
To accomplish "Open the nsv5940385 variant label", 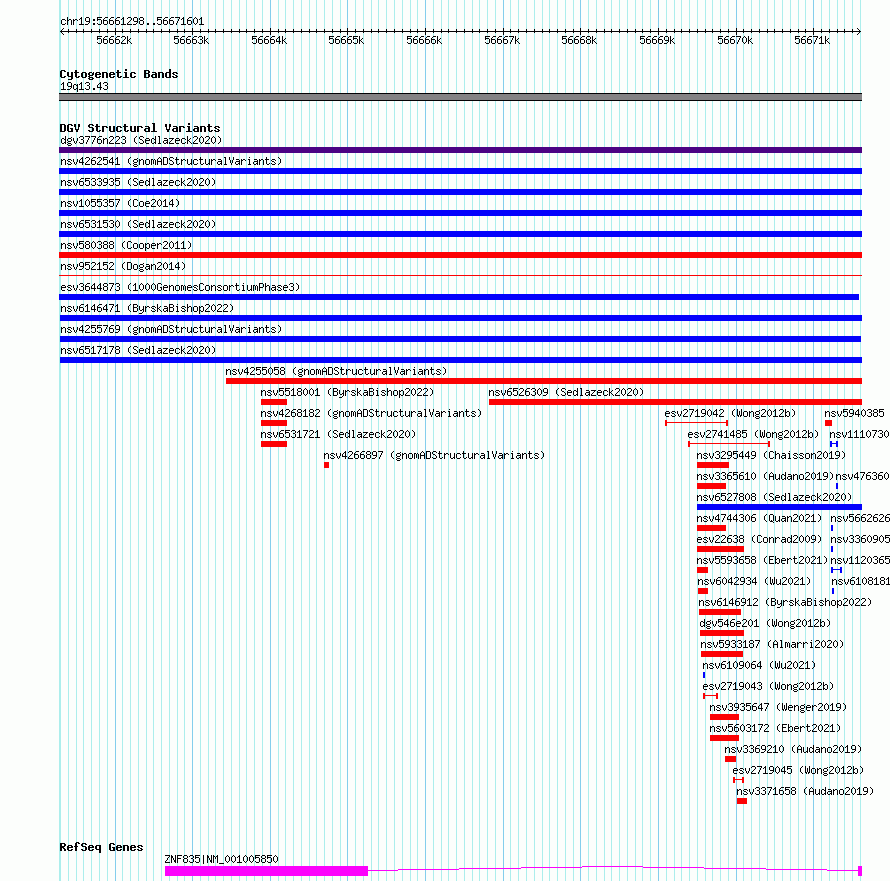I will pyautogui.click(x=854, y=413).
